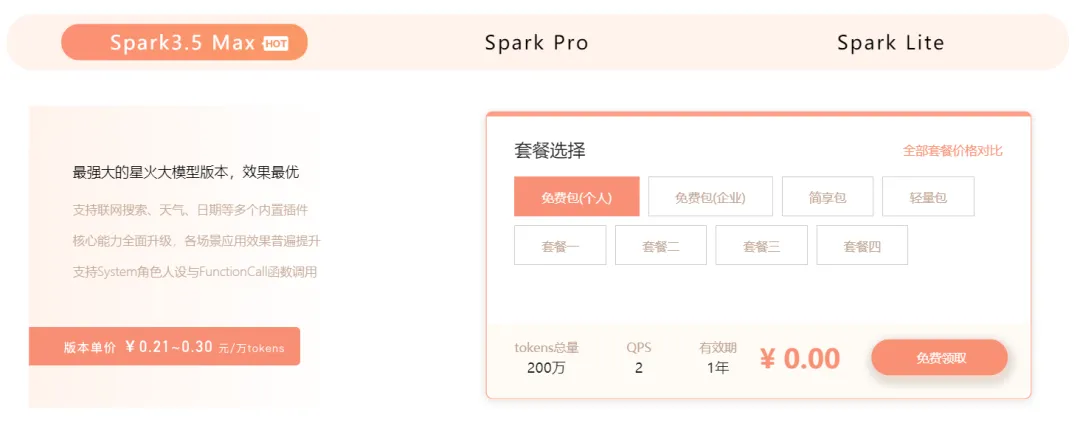This screenshot has height=423, width=1080.
Task: Choose 套餐一 plan
Action: click(560, 246)
